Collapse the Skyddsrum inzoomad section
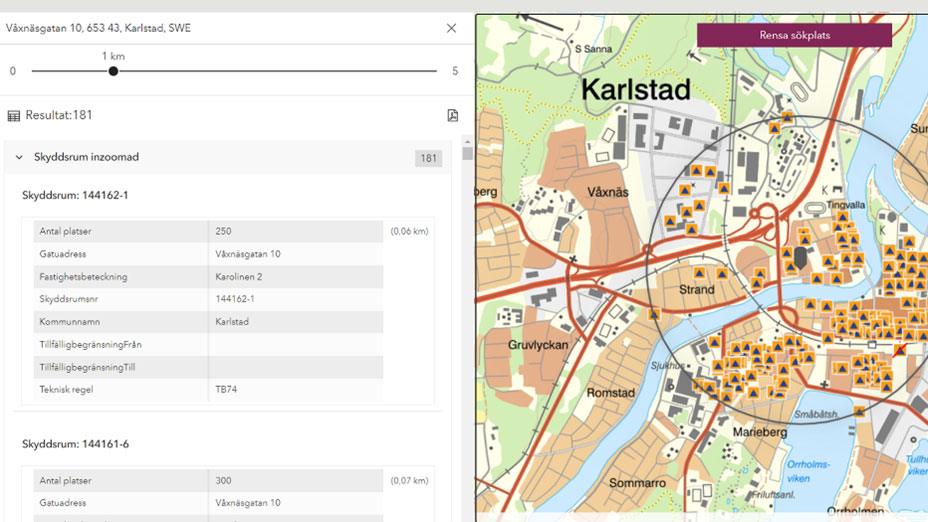Image resolution: width=928 pixels, height=522 pixels. click(19, 158)
